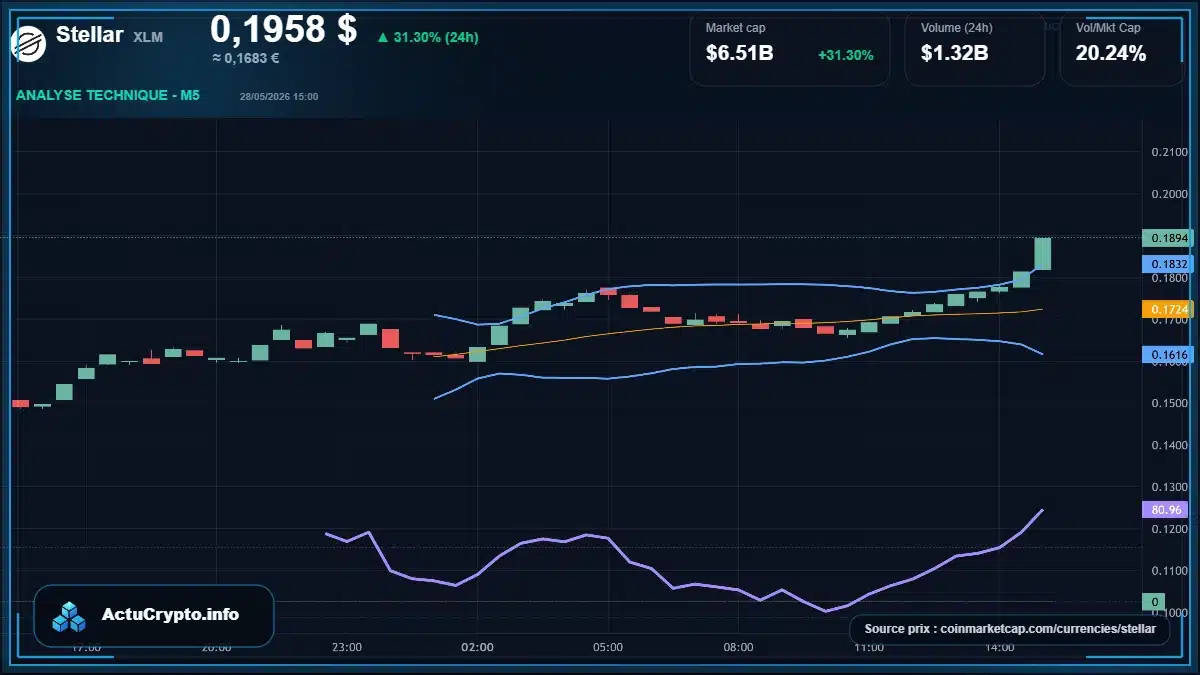The width and height of the screenshot is (1200, 675).
Task: Click the blue 0.1832 upper band tag
Action: point(1168,264)
